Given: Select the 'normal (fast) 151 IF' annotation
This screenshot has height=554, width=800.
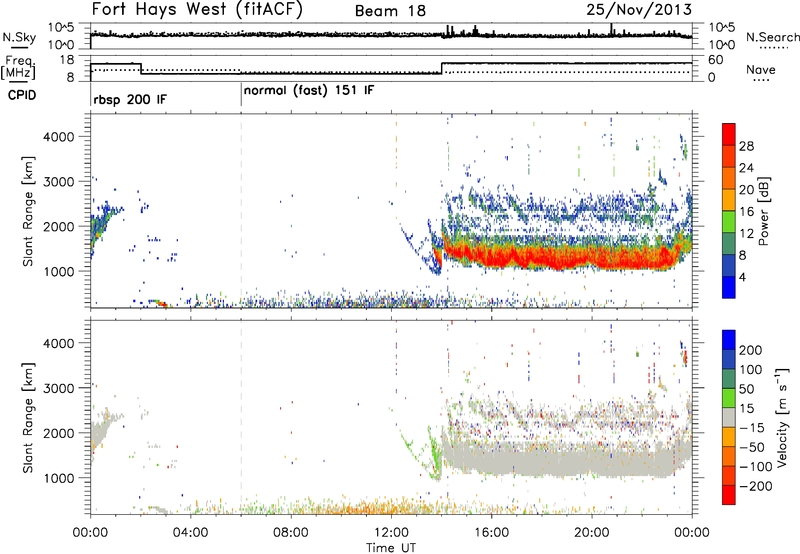Looking at the screenshot, I should click(309, 91).
